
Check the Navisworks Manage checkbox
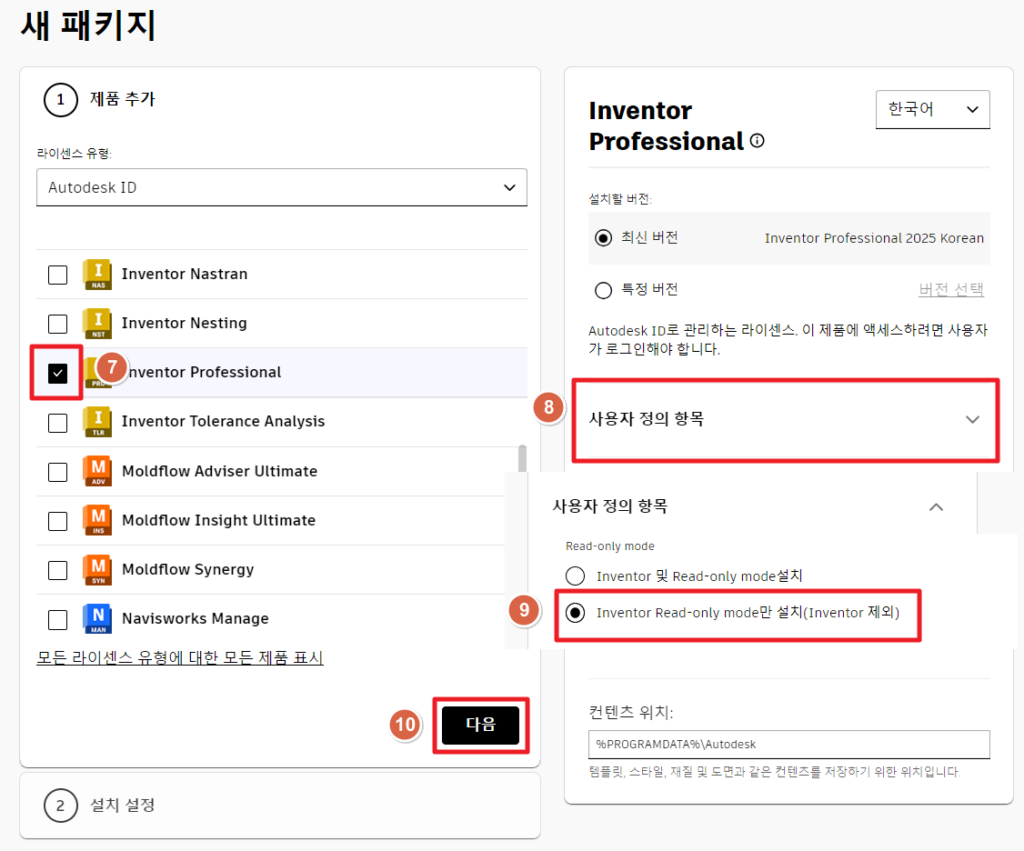(x=57, y=619)
